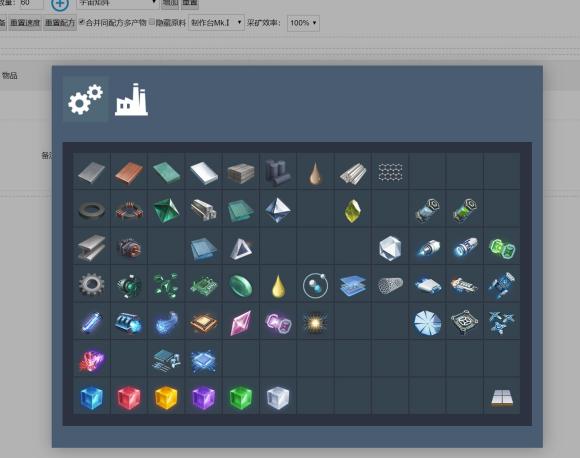The height and width of the screenshot is (458, 580).
Task: Pick the blue comet photon item
Action: click(x=166, y=323)
